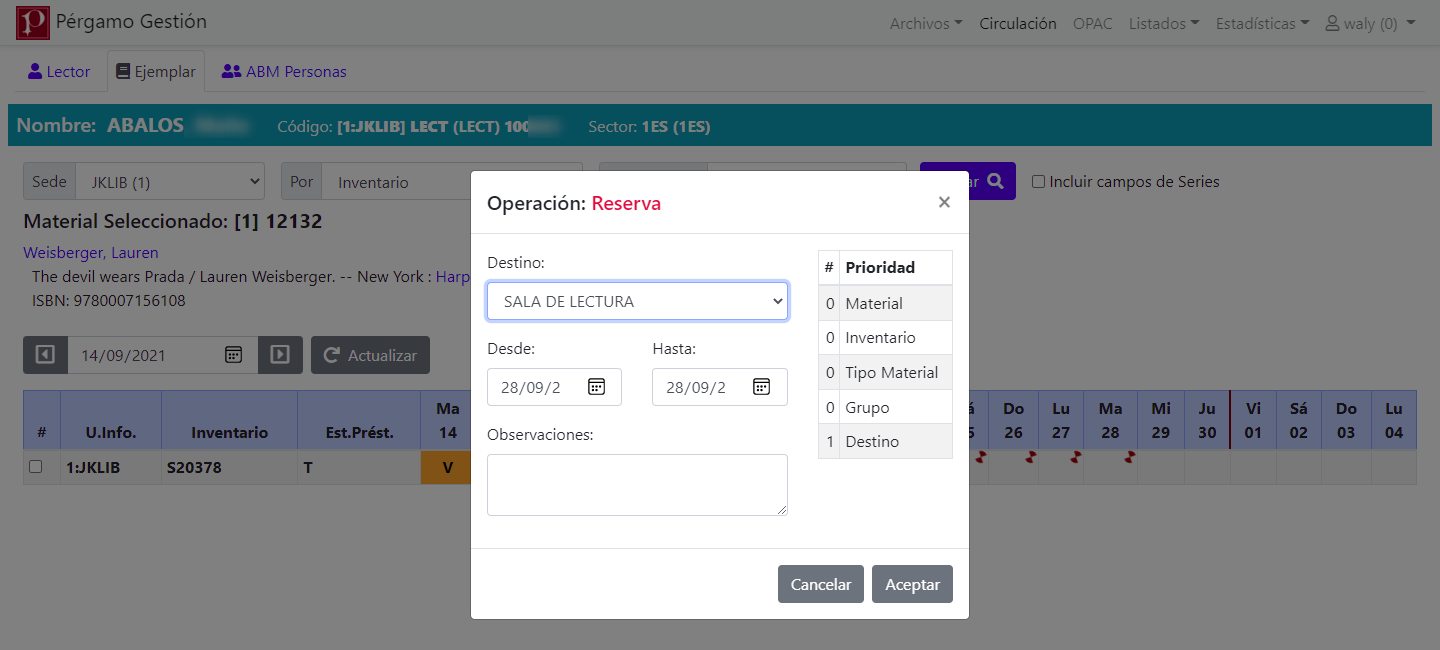Open the ABM Personas tab

point(284,72)
